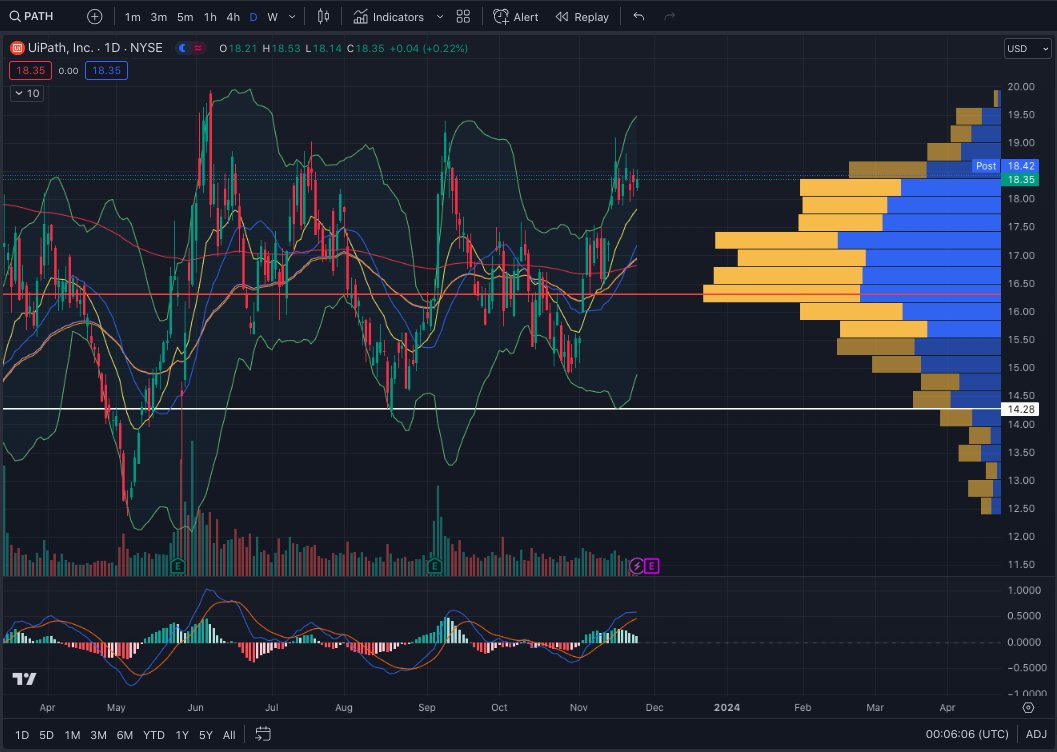Viewport: 1057px width, 752px height.
Task: Click the blue 18.35 buy price button
Action: coord(107,70)
